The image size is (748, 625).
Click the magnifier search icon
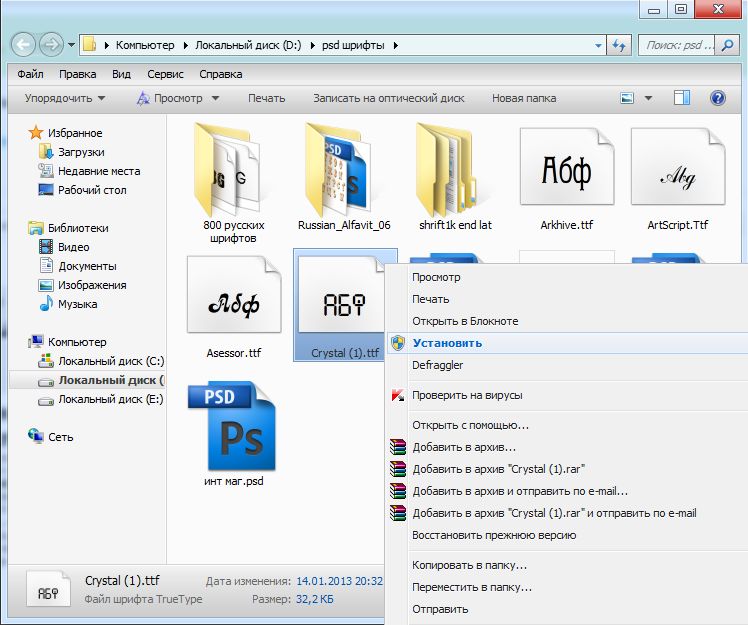click(727, 46)
